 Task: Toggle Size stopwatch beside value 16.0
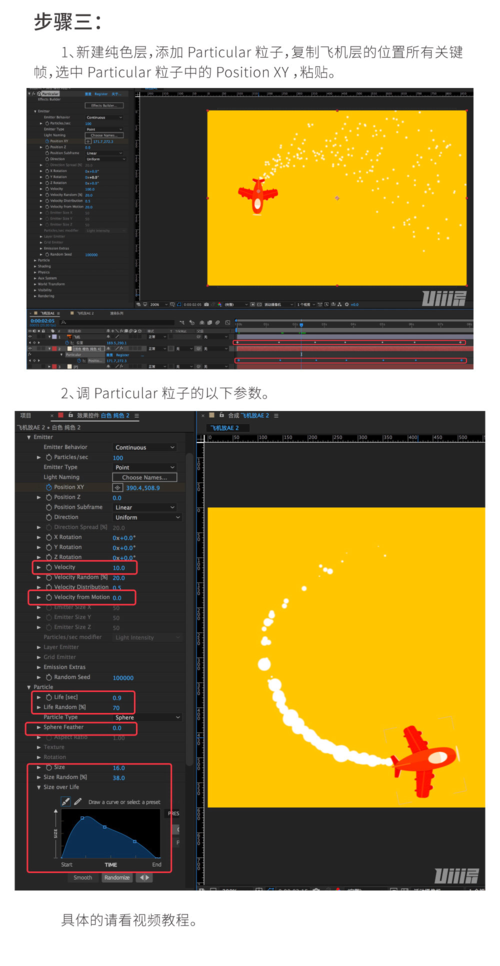[x=49, y=768]
